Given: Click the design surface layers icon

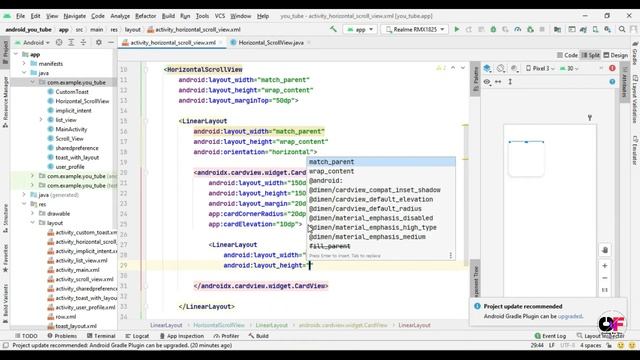Looking at the screenshot, I should [x=487, y=69].
